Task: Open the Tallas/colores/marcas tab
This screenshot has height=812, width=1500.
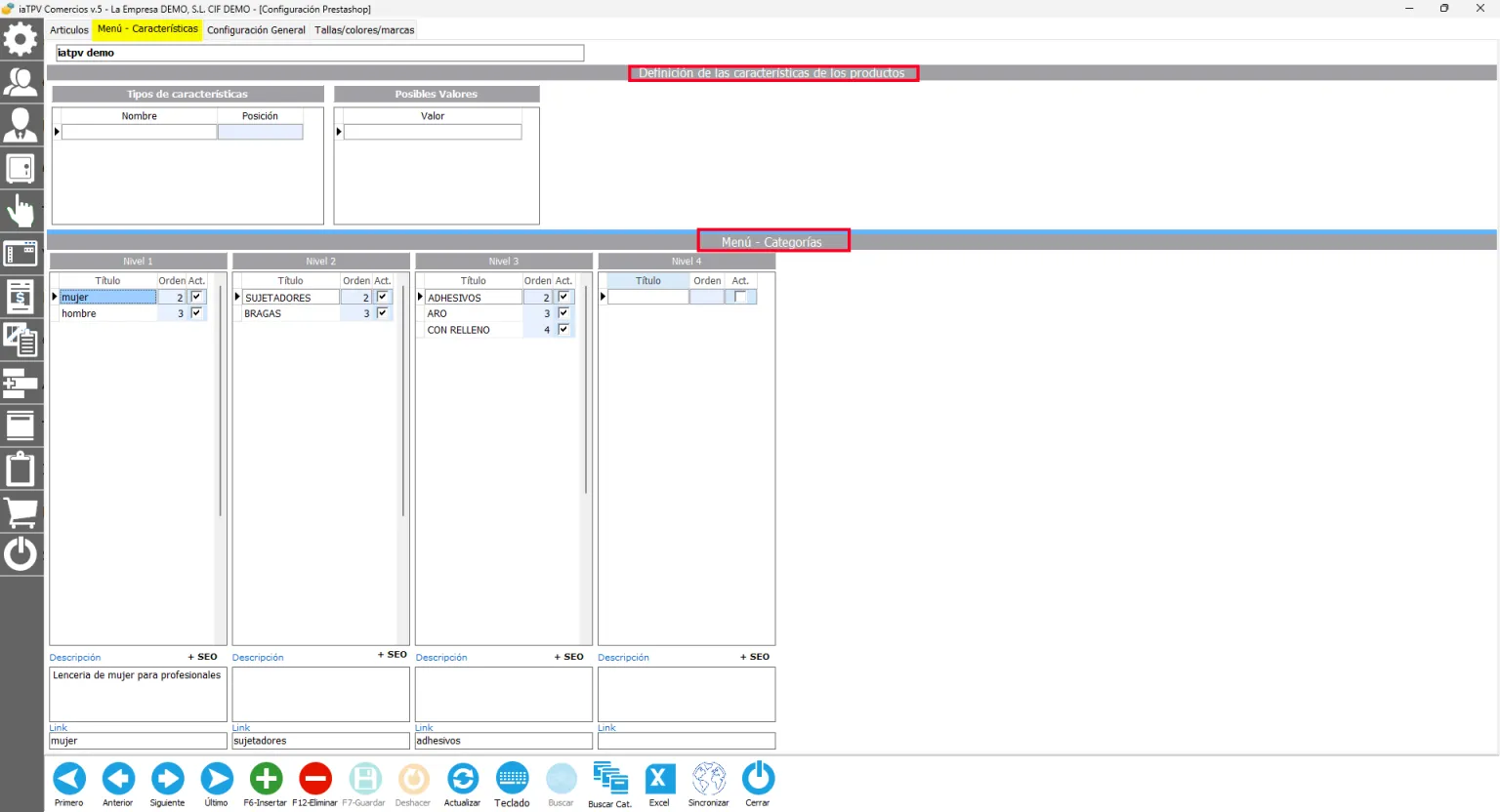Action: coord(364,30)
